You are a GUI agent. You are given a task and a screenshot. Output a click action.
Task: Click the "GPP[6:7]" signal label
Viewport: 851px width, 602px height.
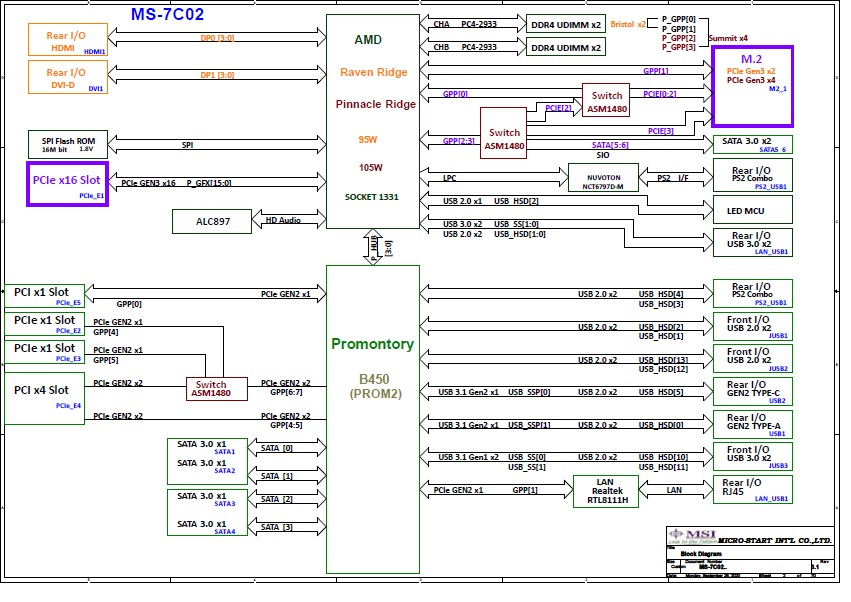tap(286, 392)
